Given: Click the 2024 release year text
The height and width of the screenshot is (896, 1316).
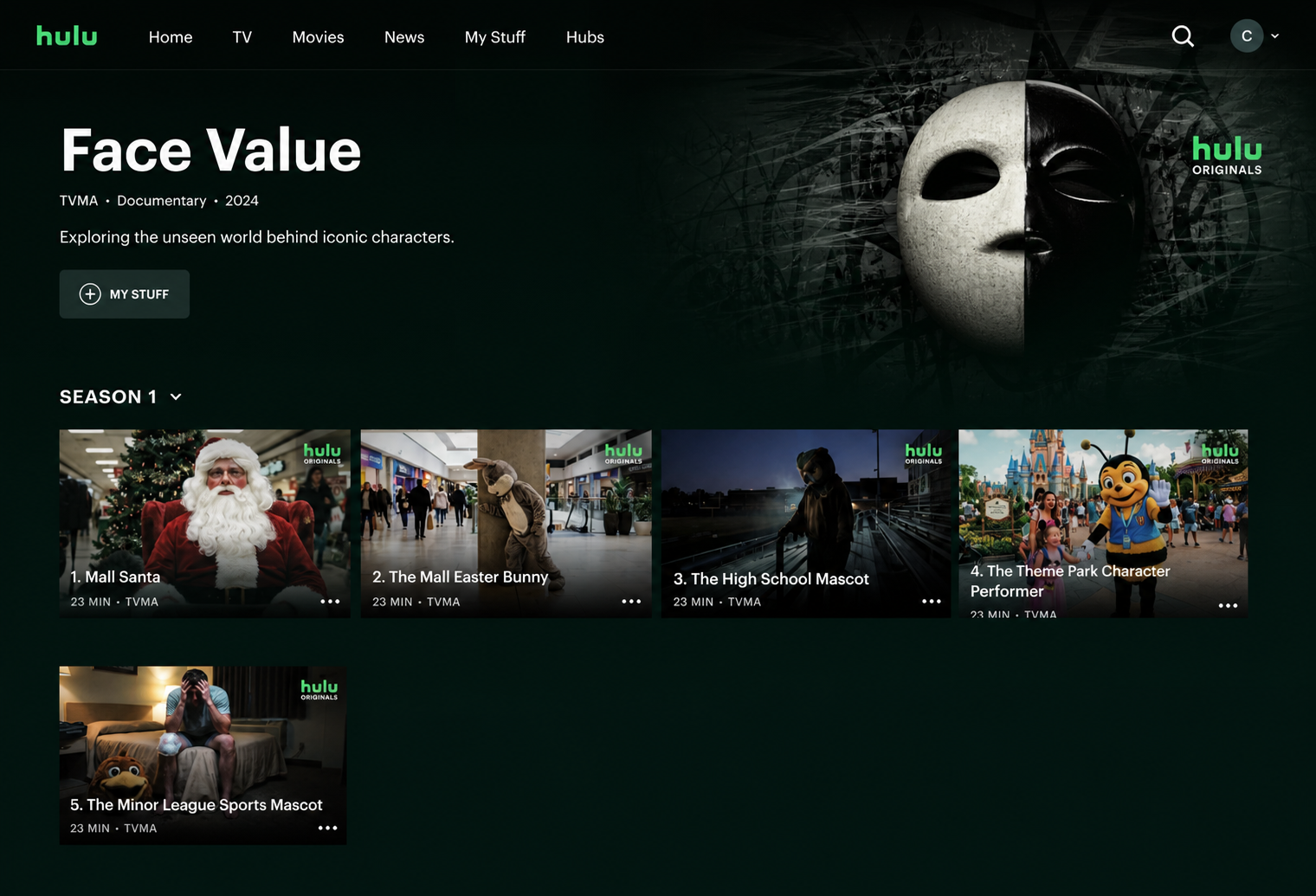Looking at the screenshot, I should click(x=242, y=201).
